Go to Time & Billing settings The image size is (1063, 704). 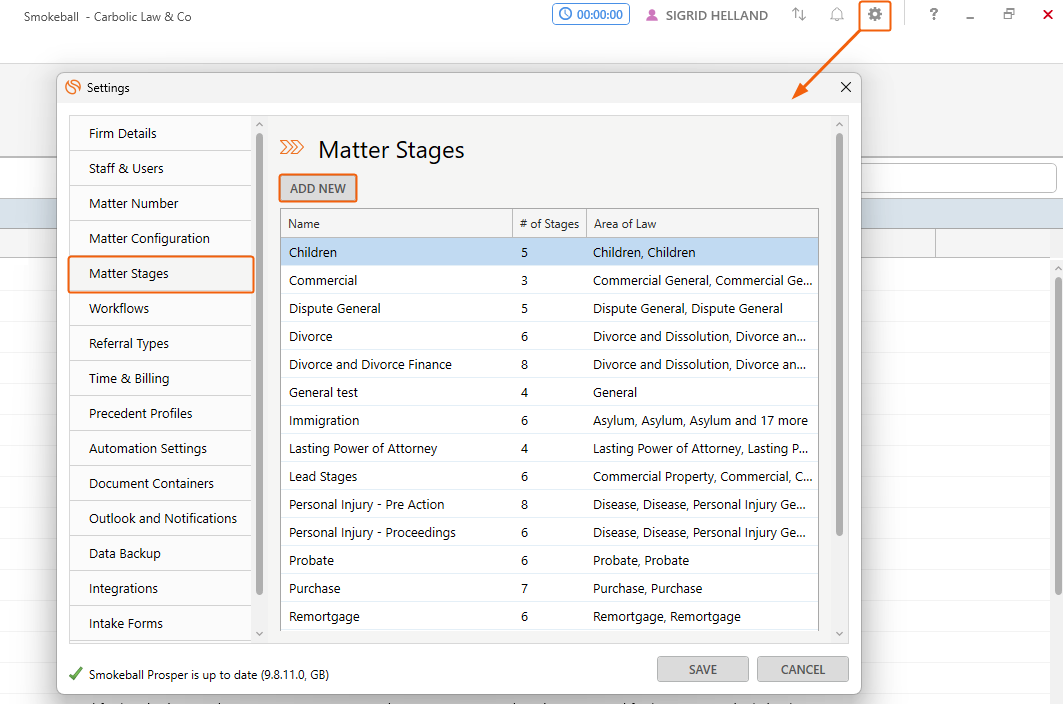160,378
